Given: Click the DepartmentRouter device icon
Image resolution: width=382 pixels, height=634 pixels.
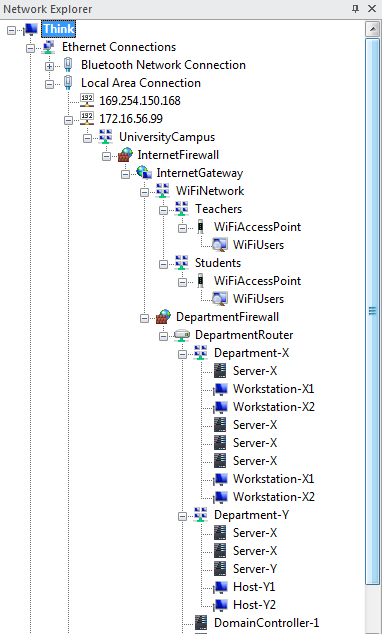Looking at the screenshot, I should click(182, 335).
